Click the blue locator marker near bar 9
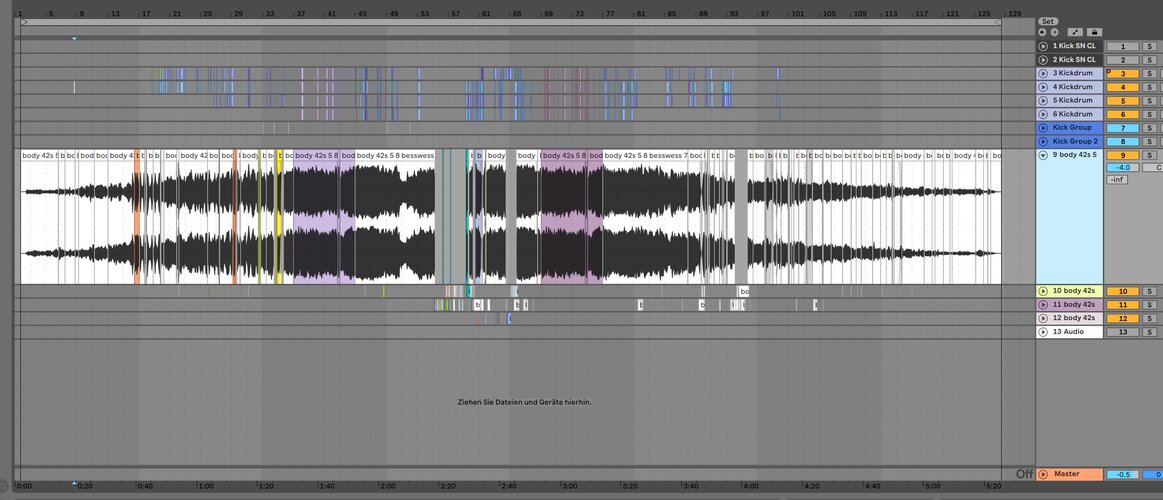The image size is (1163, 500). (x=74, y=39)
